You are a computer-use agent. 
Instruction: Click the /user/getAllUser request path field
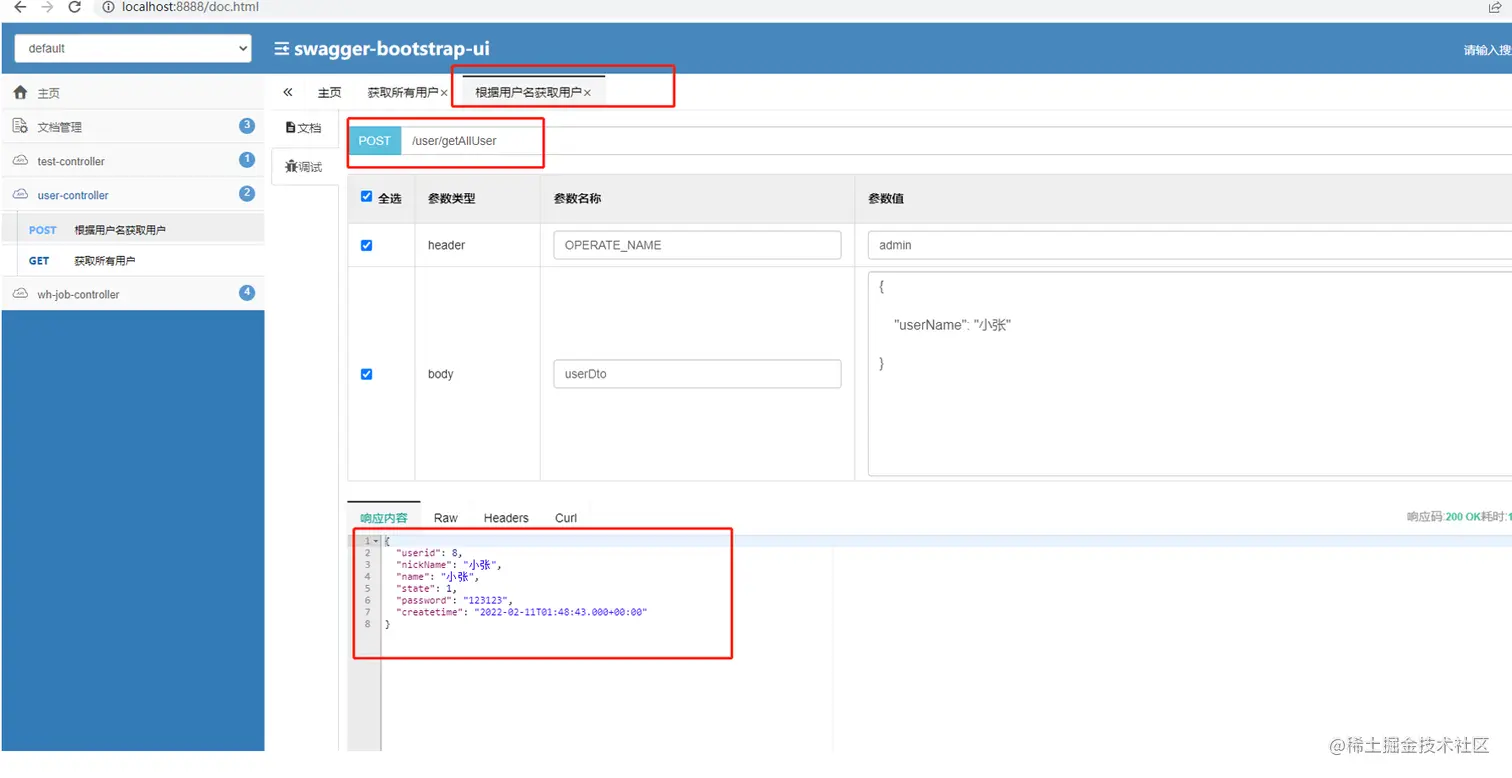956,141
